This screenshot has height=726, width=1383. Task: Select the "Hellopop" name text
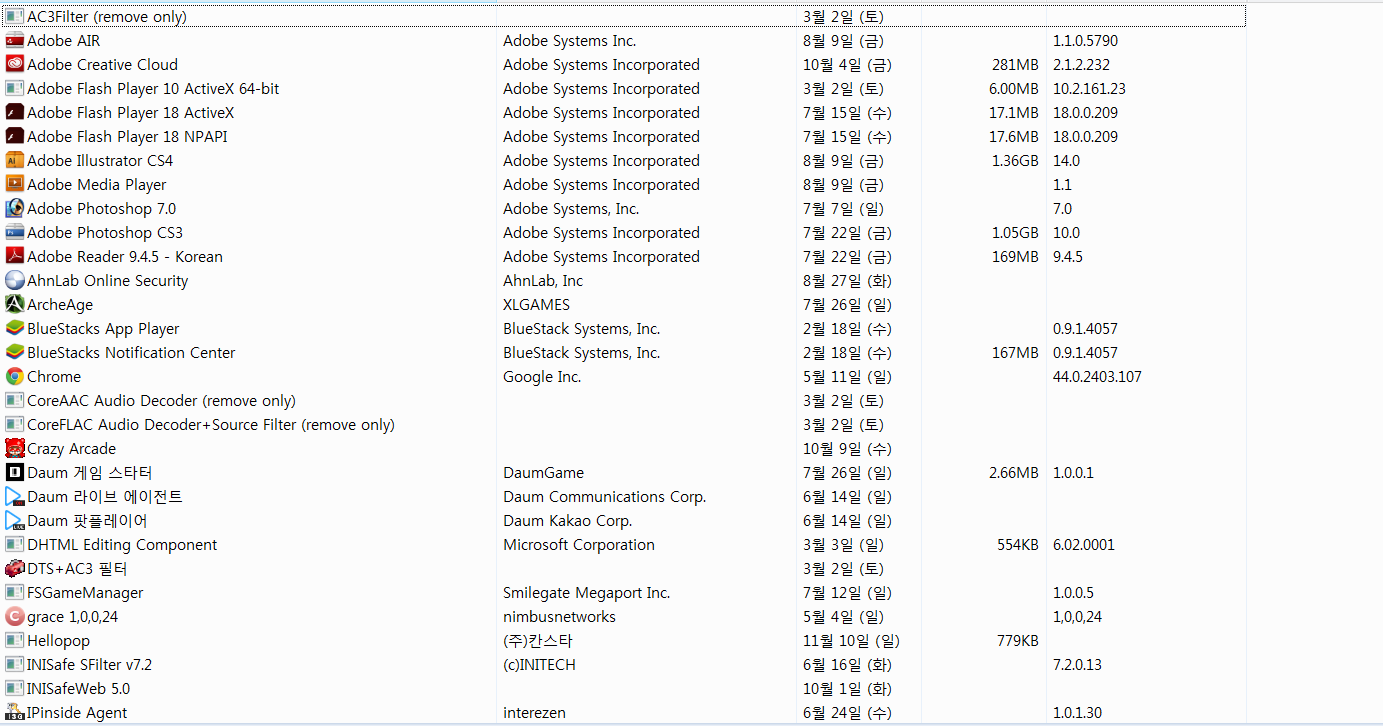click(58, 641)
